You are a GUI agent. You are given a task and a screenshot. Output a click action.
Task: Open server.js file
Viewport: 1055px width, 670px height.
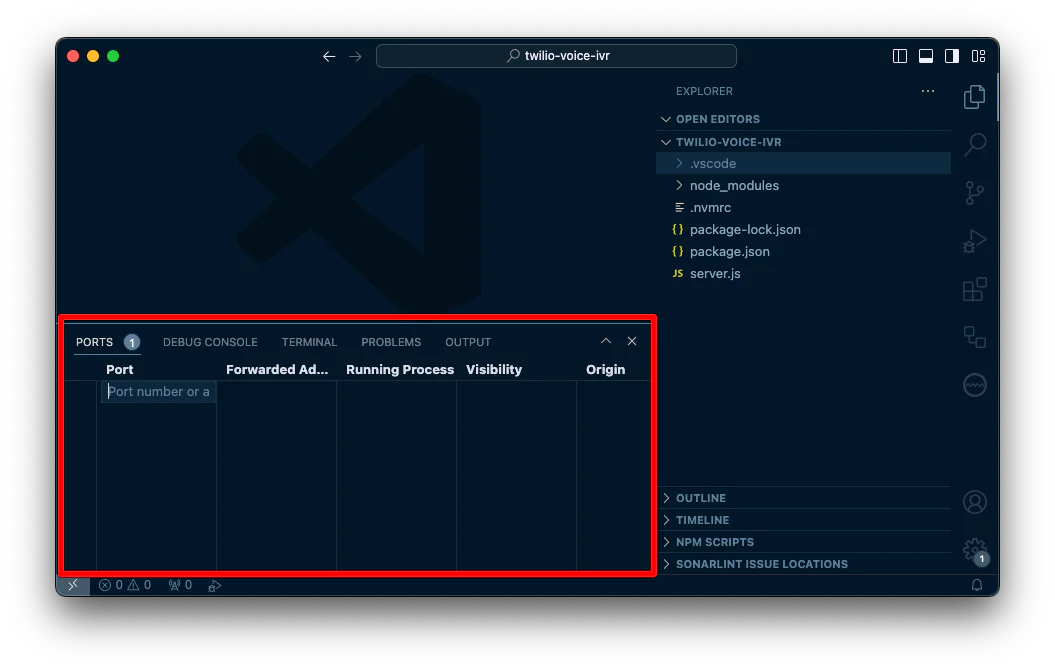coord(804,274)
